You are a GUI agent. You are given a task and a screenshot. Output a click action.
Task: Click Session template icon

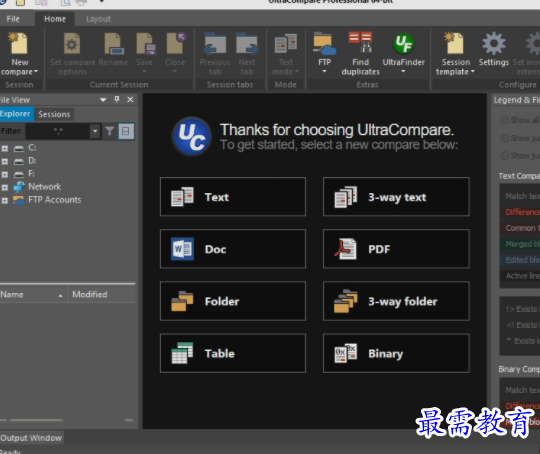pos(454,43)
